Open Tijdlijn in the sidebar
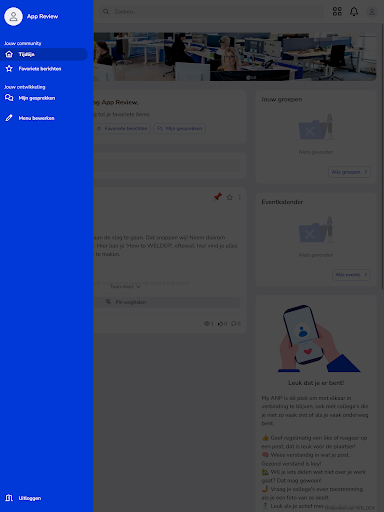 coord(44,54)
